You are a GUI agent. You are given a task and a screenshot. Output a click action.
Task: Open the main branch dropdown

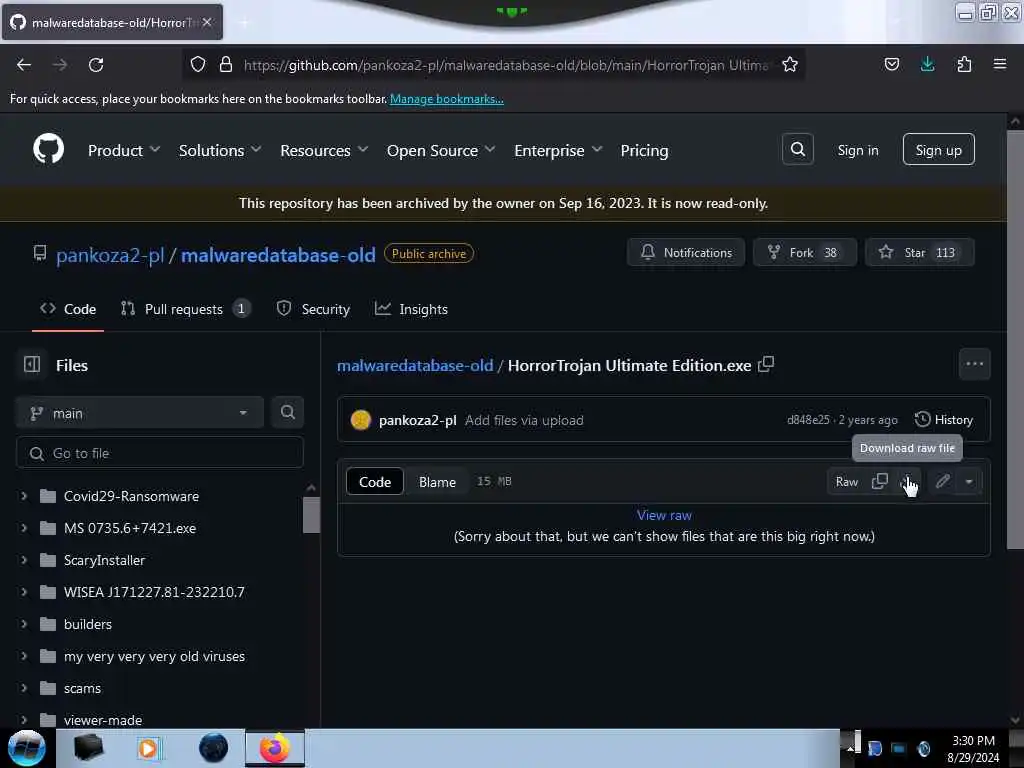[139, 413]
